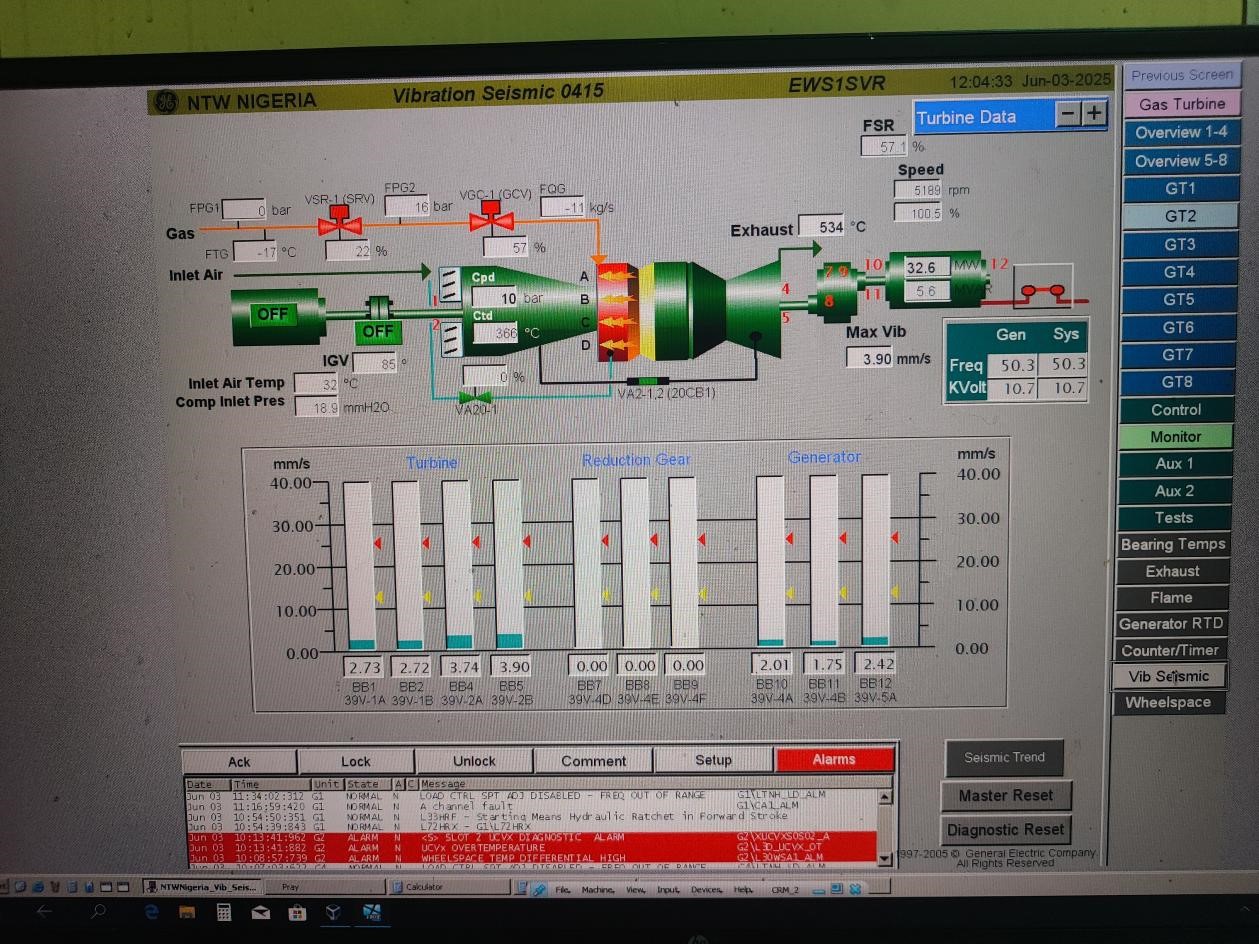Click the GE logo in title bar
The width and height of the screenshot is (1259, 944).
point(166,101)
